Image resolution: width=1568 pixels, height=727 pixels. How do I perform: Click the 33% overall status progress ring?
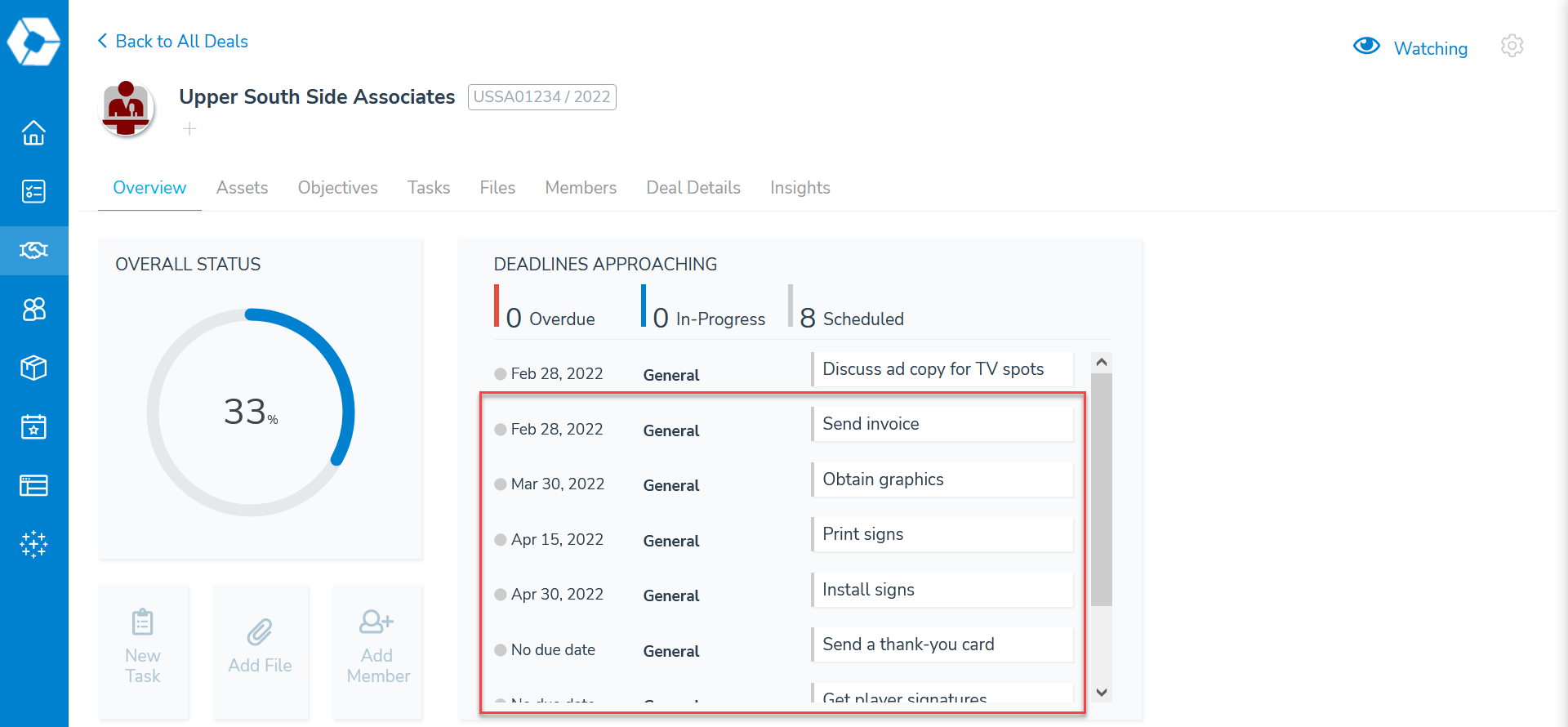(x=251, y=413)
